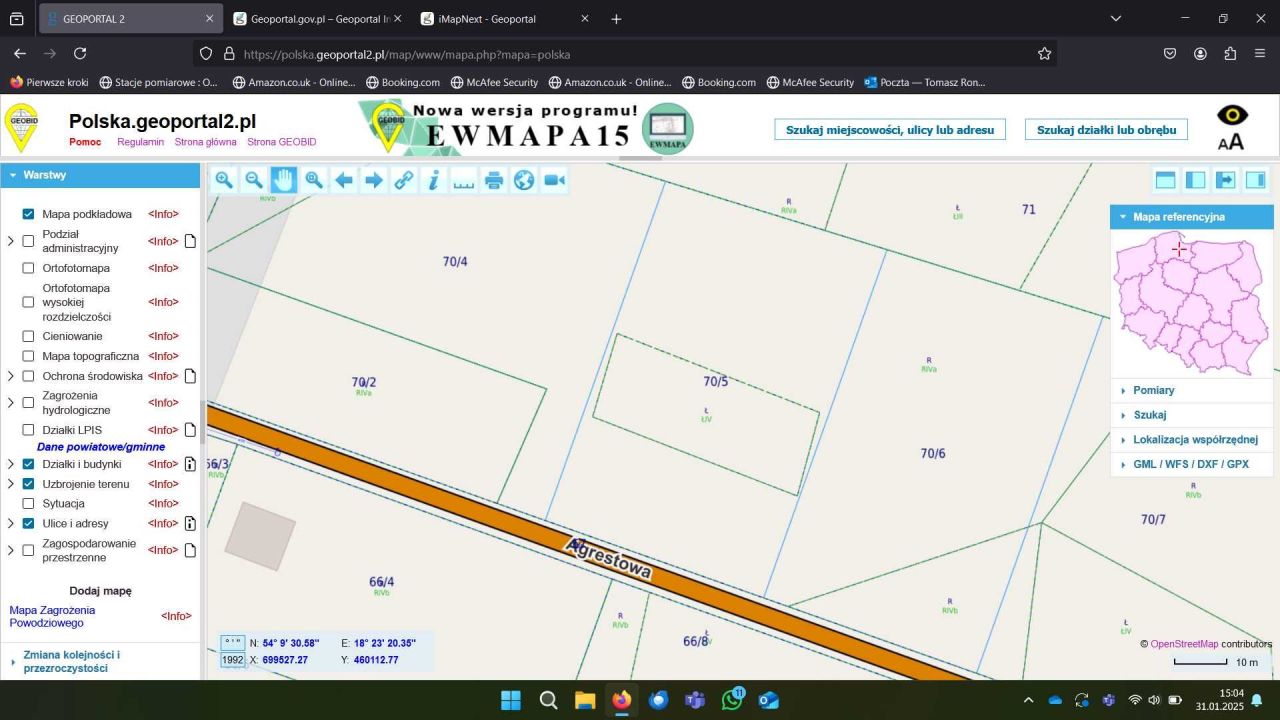The image size is (1280, 720).
Task: Click the globe view icon
Action: point(523,180)
